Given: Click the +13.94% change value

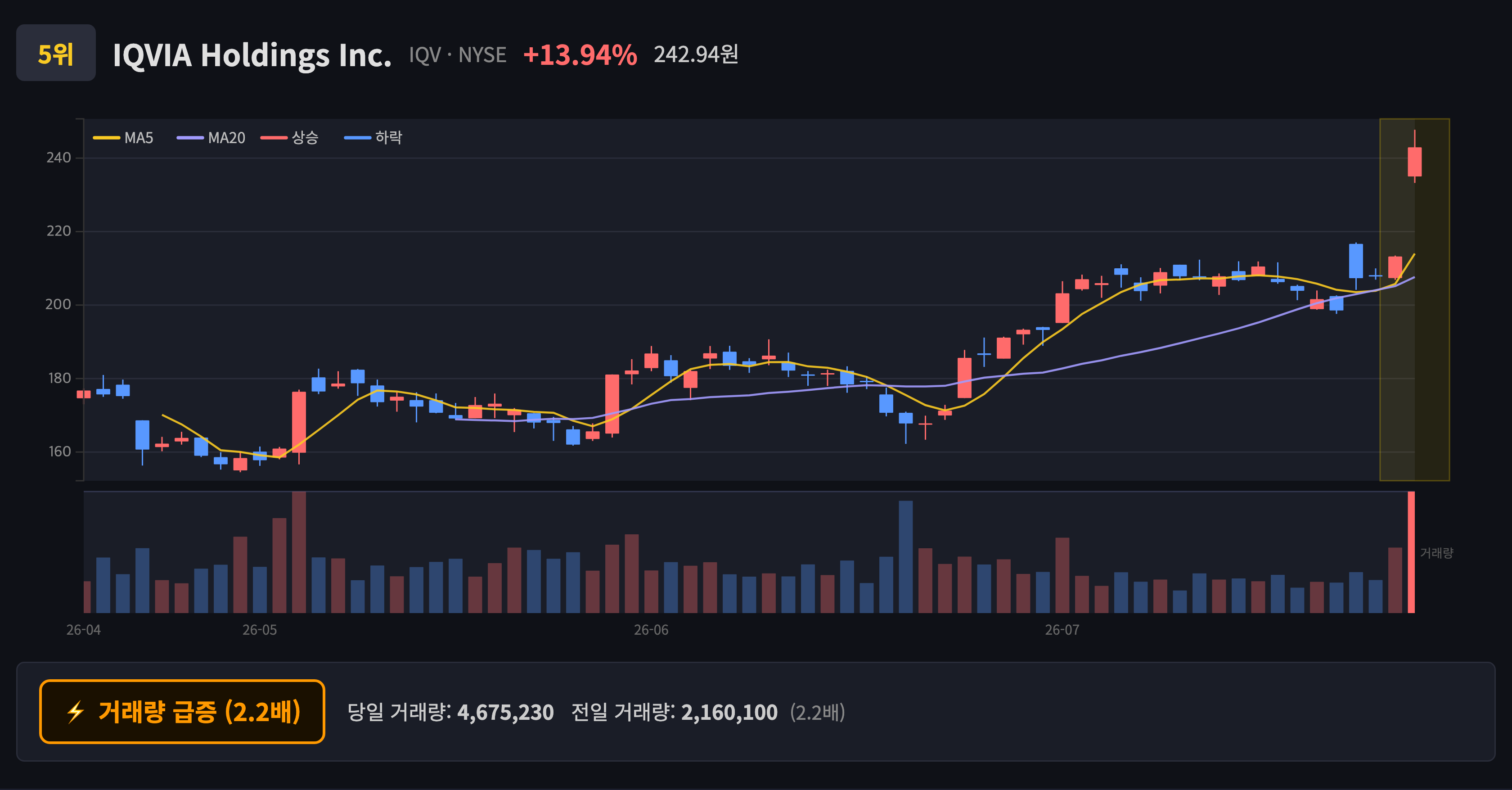Looking at the screenshot, I should [580, 54].
